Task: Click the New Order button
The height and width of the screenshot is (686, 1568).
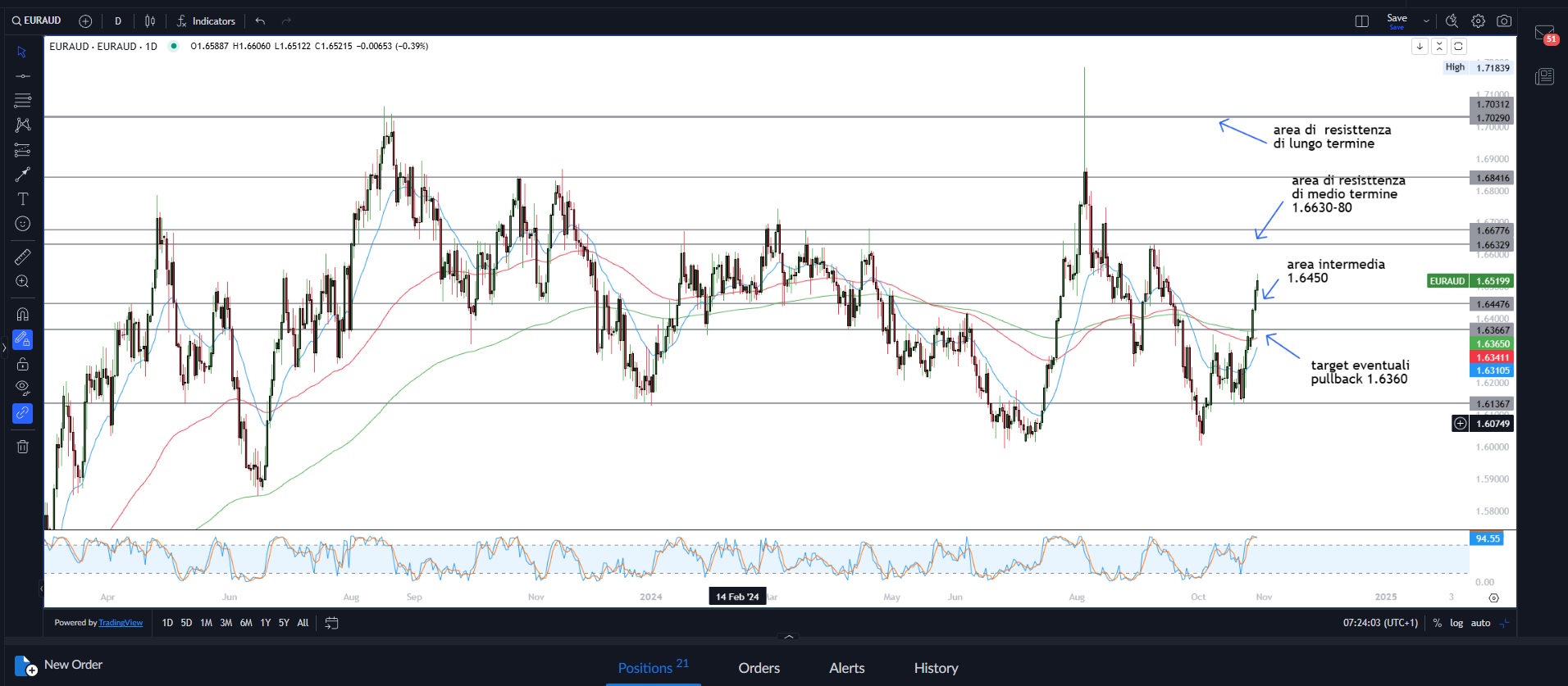Action: 58,665
